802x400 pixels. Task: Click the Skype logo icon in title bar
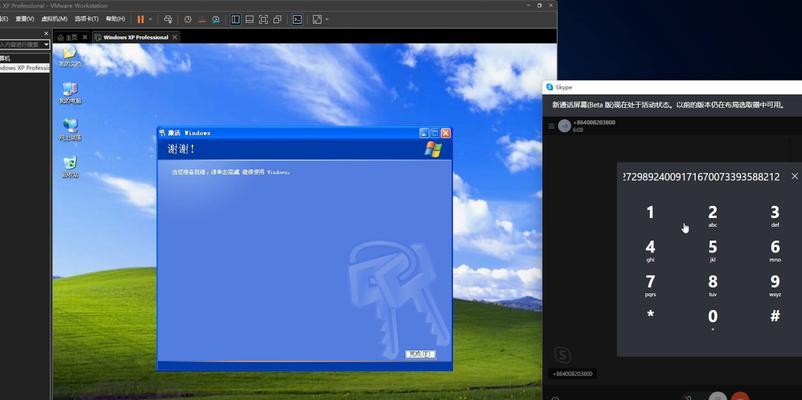pyautogui.click(x=549, y=87)
